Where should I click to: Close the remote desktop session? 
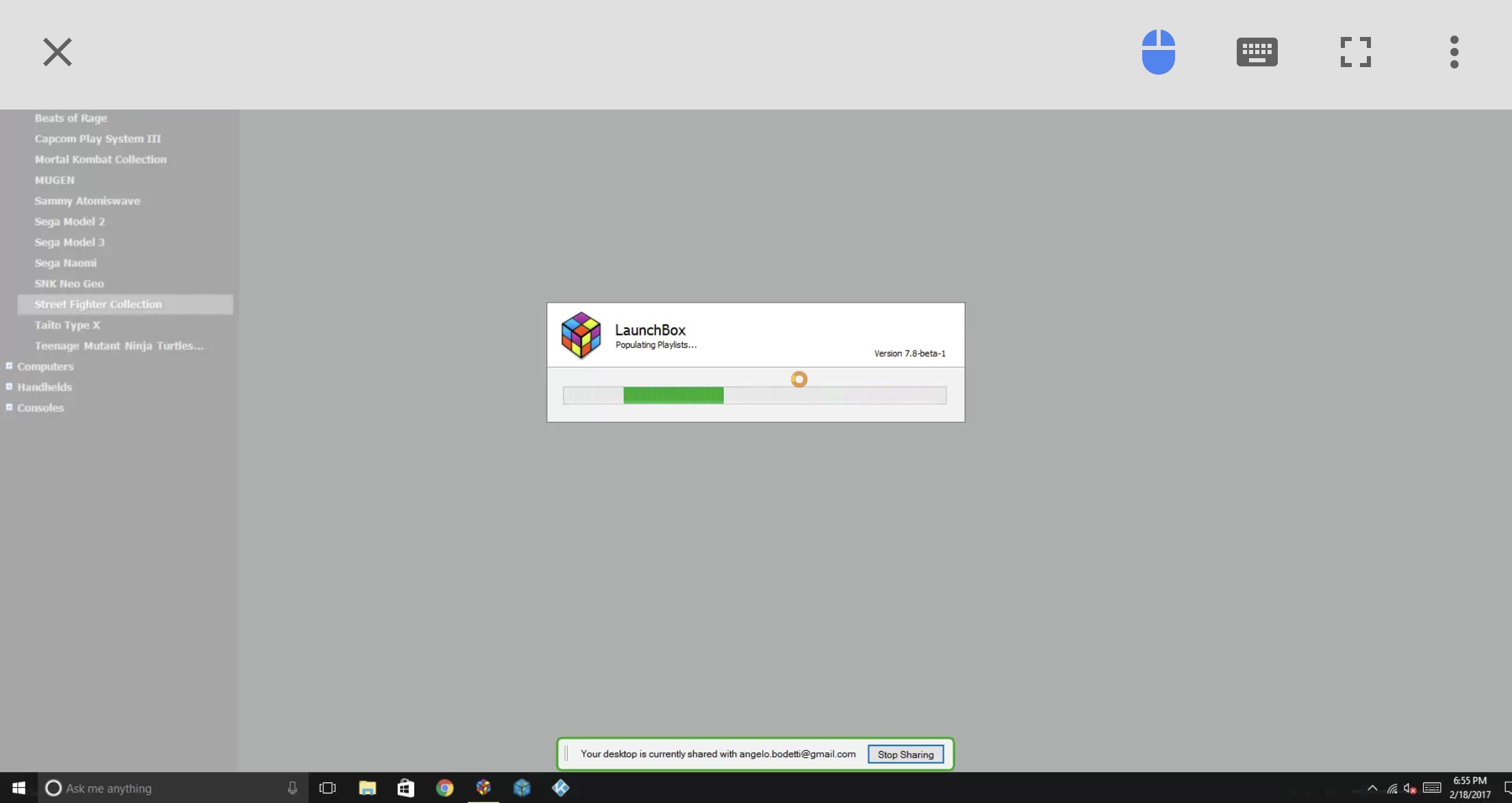pyautogui.click(x=58, y=52)
